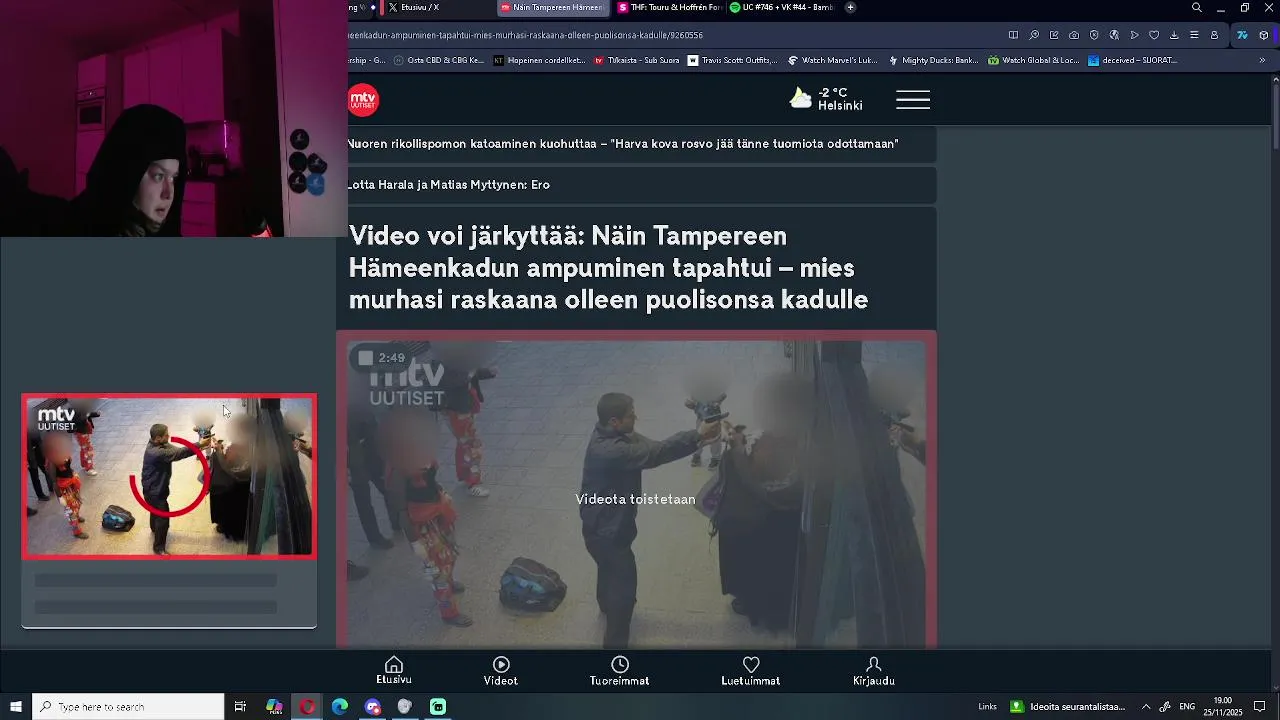Switch to the THF: Touru & Hoffrén tab
1280x720 pixels.
click(670, 7)
